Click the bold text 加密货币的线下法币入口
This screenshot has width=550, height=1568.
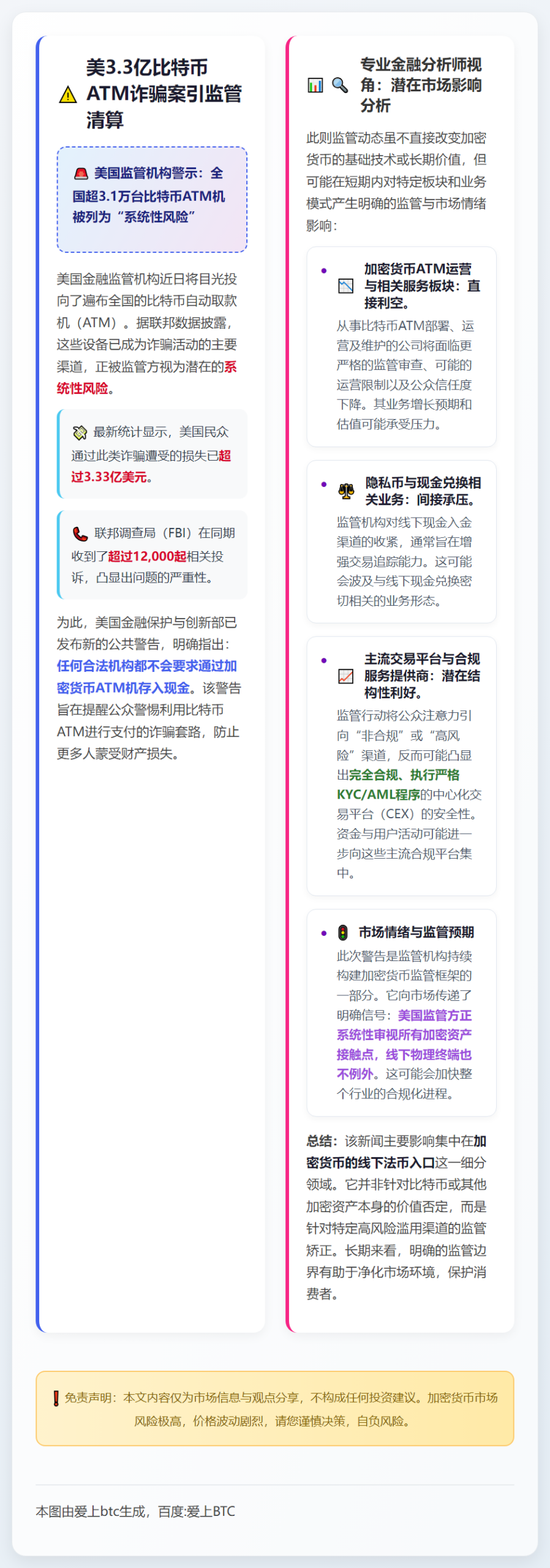[397, 1152]
